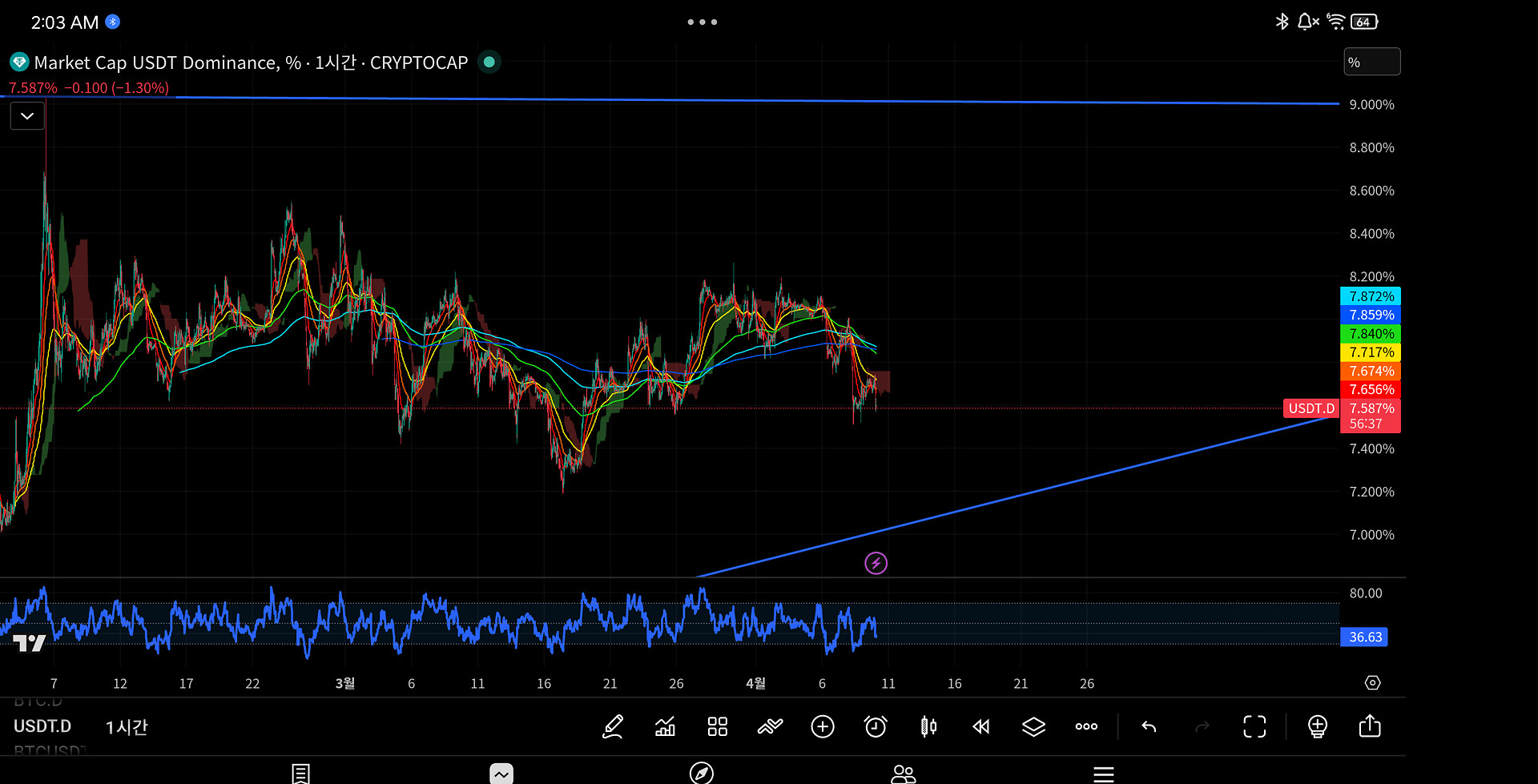1538x784 pixels.
Task: Open the four-square layout grid
Action: pos(718,726)
